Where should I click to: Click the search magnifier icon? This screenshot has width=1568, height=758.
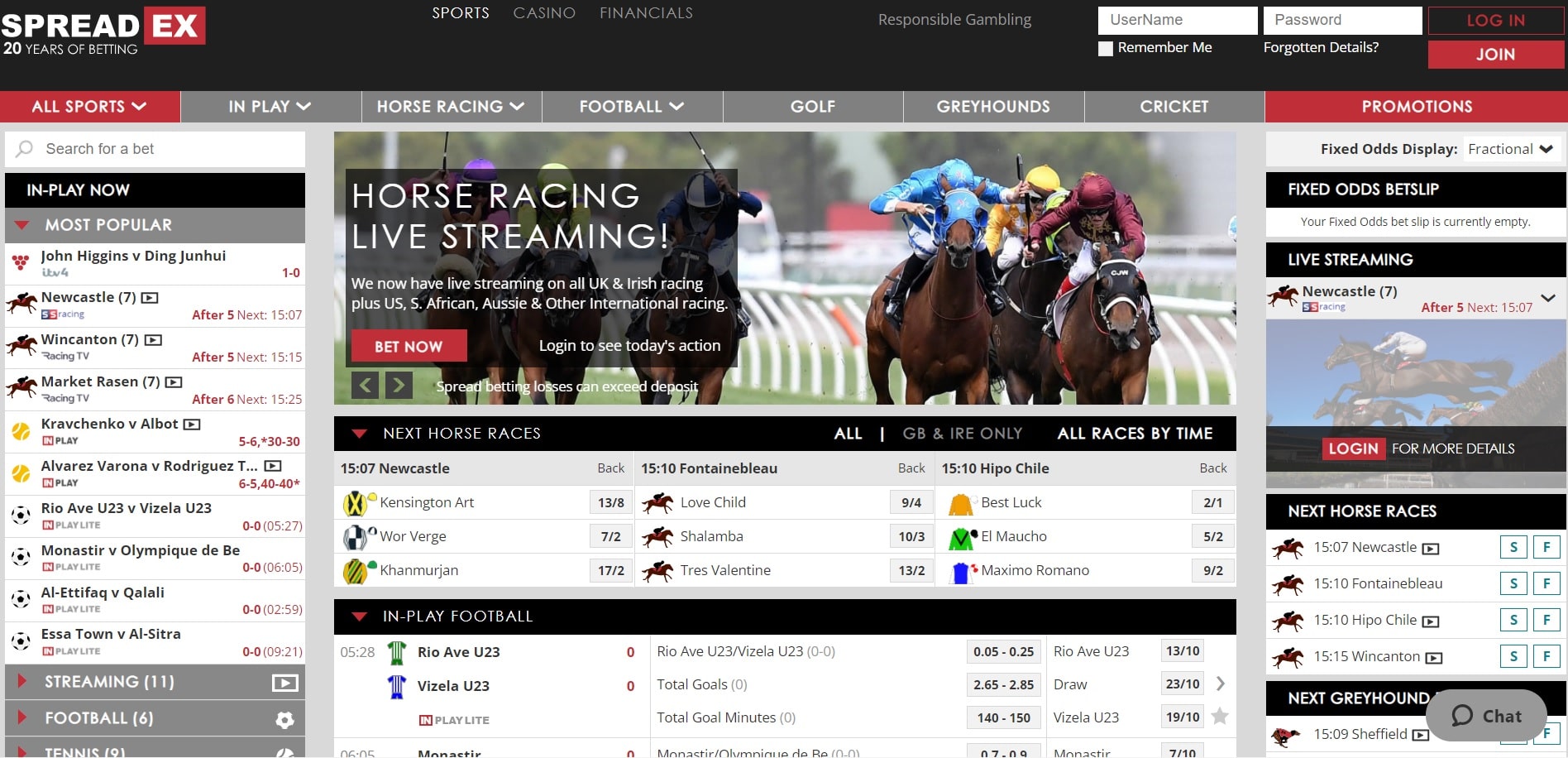click(25, 149)
